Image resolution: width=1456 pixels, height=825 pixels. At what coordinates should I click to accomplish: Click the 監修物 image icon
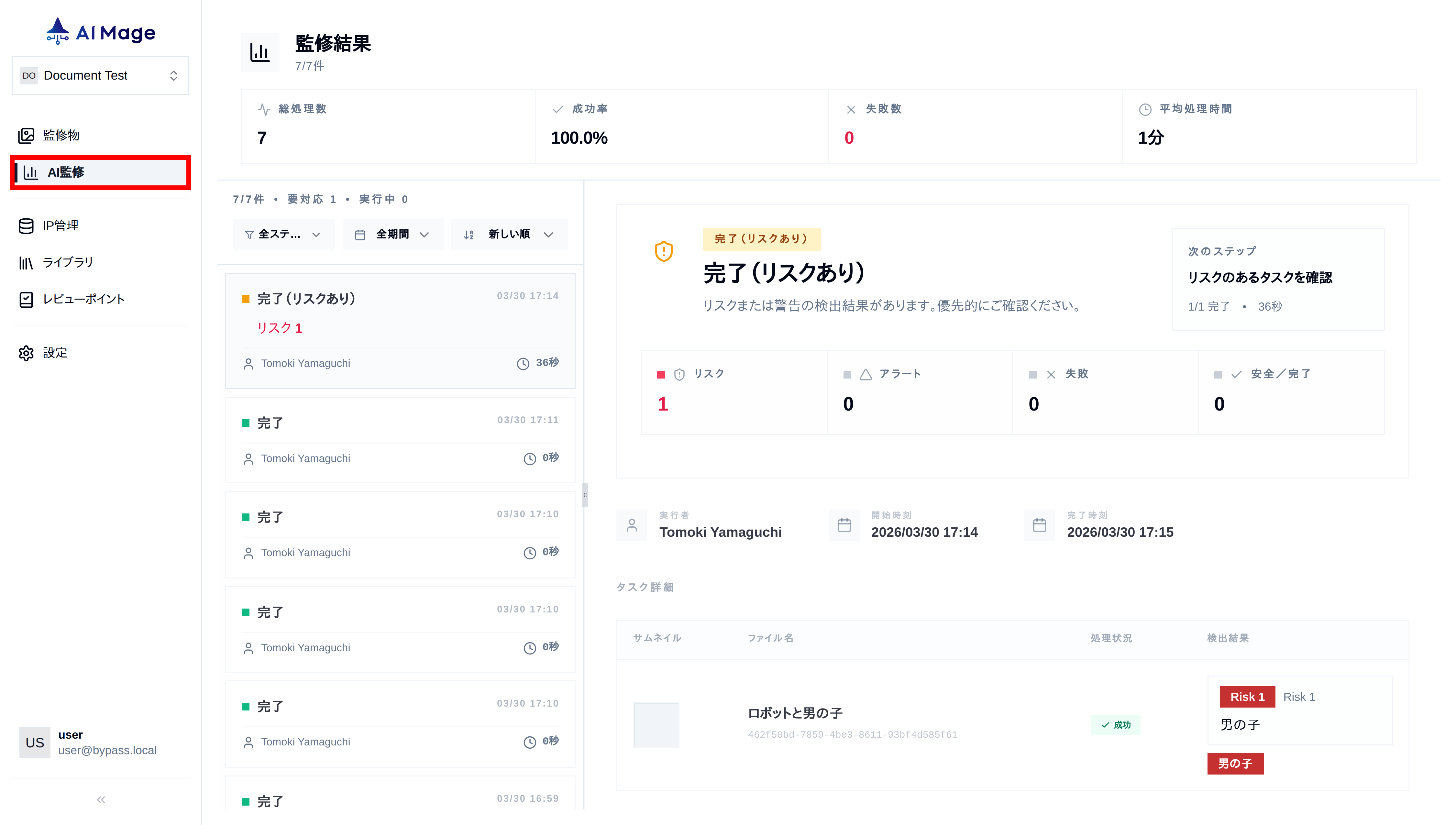click(26, 136)
